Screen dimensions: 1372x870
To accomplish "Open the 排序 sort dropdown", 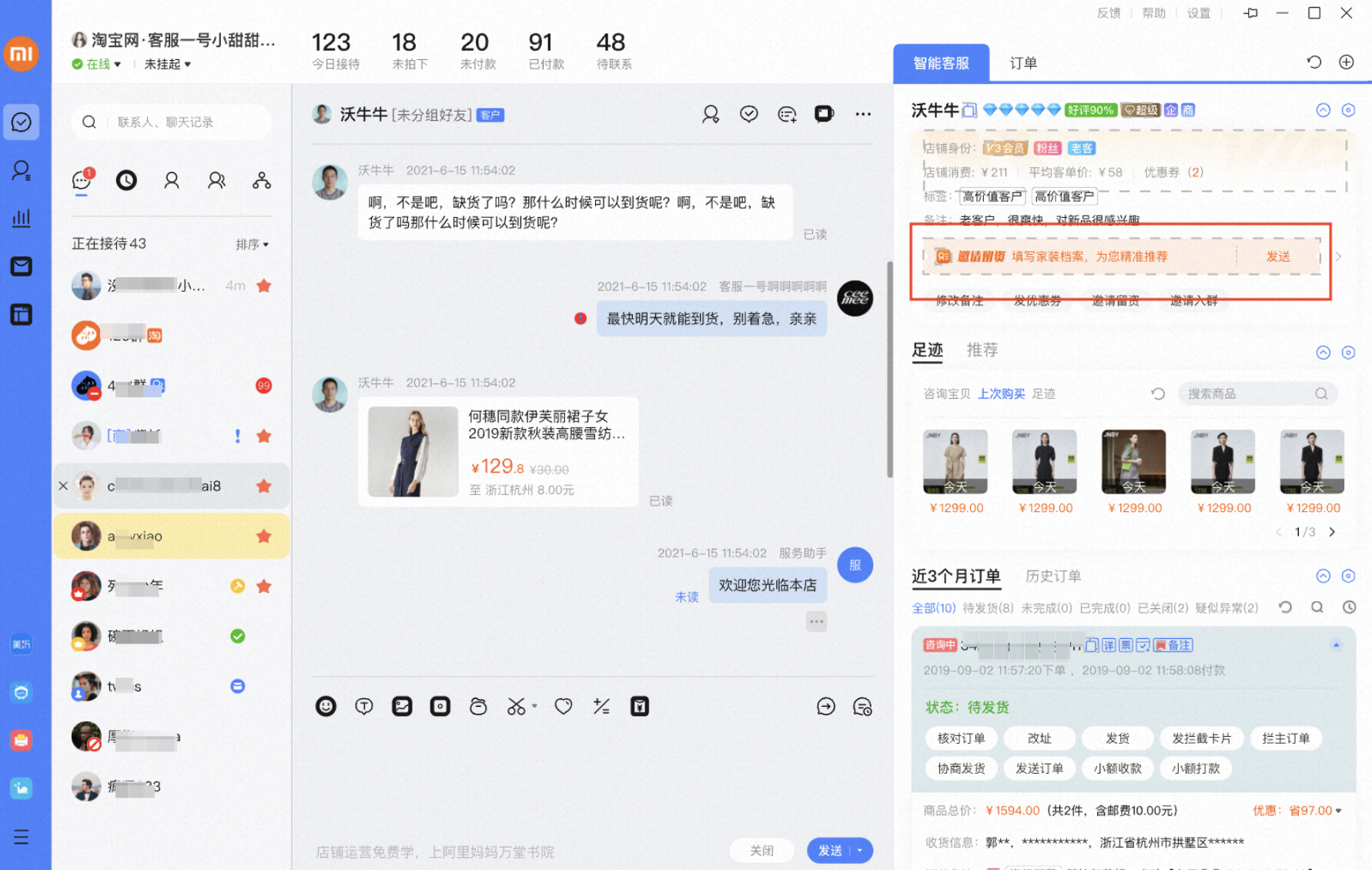I will pos(253,244).
